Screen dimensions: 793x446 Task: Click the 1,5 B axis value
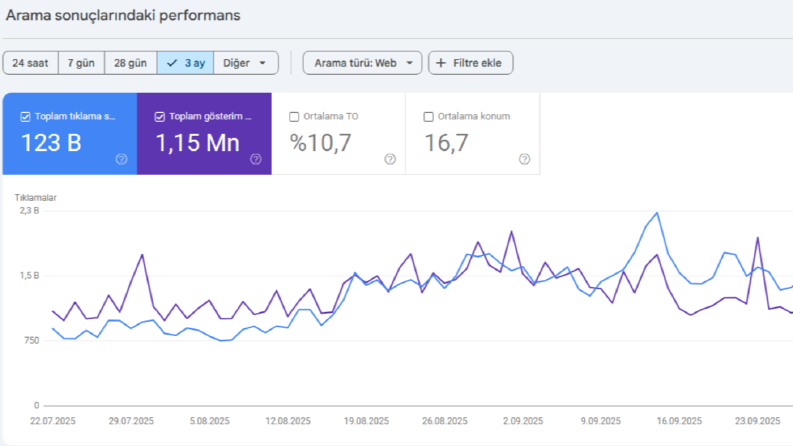point(29,276)
